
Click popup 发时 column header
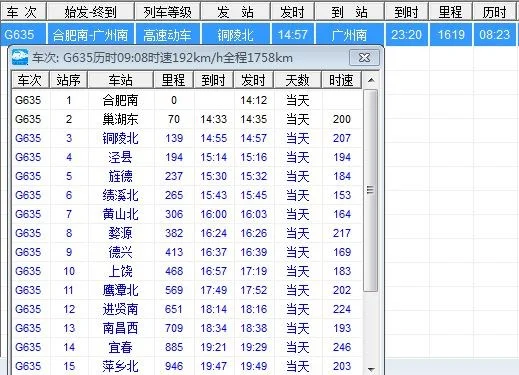(x=254, y=80)
